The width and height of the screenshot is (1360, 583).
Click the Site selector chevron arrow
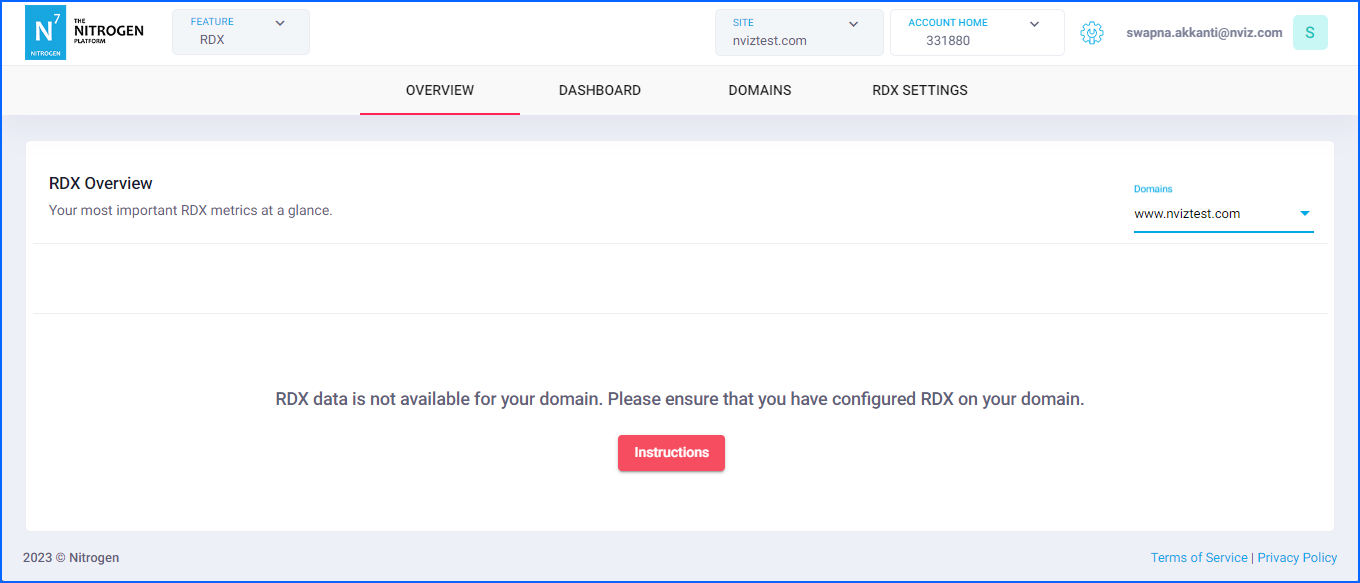pyautogui.click(x=853, y=24)
